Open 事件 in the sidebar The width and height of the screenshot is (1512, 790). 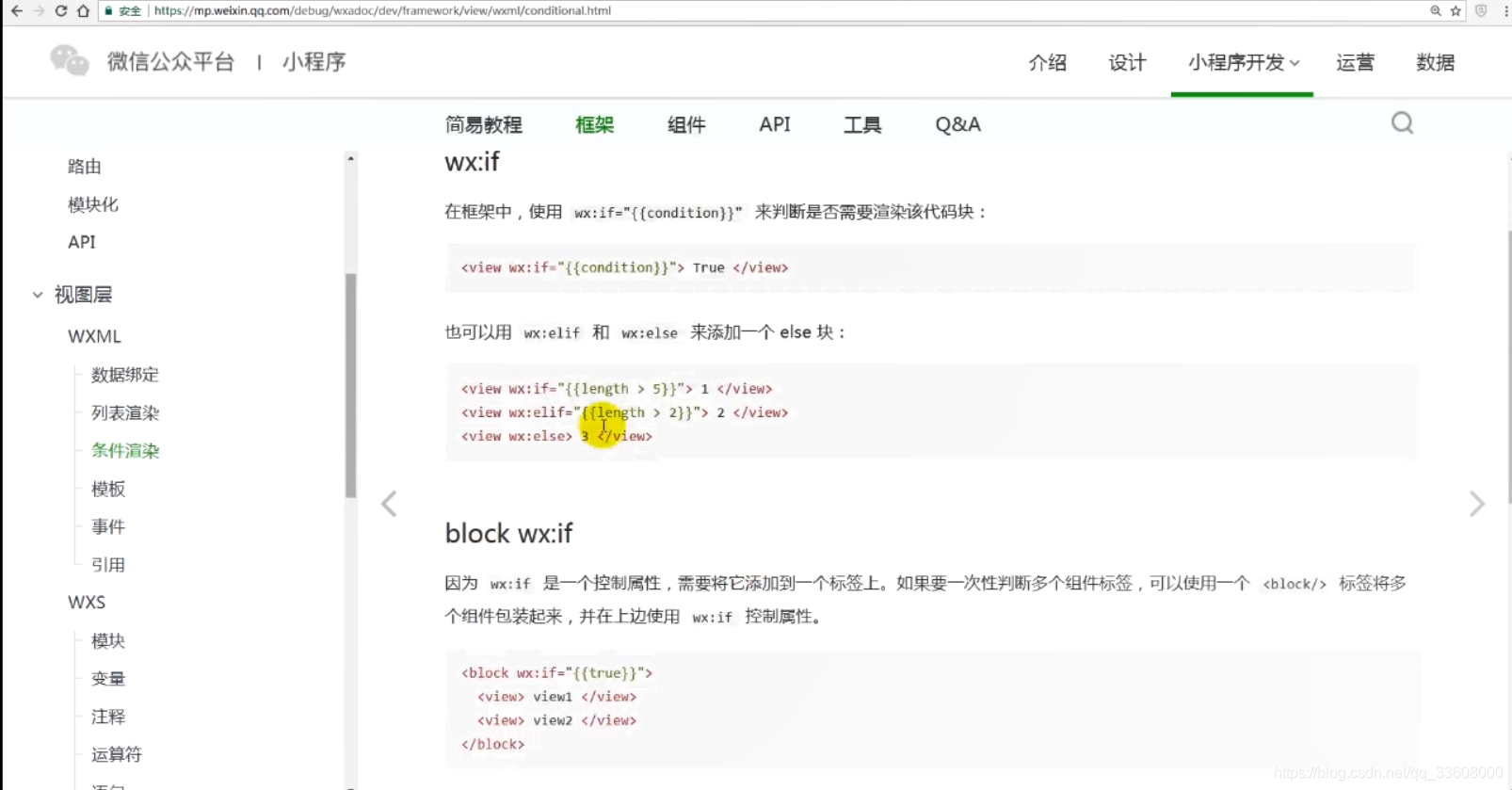coord(108,526)
